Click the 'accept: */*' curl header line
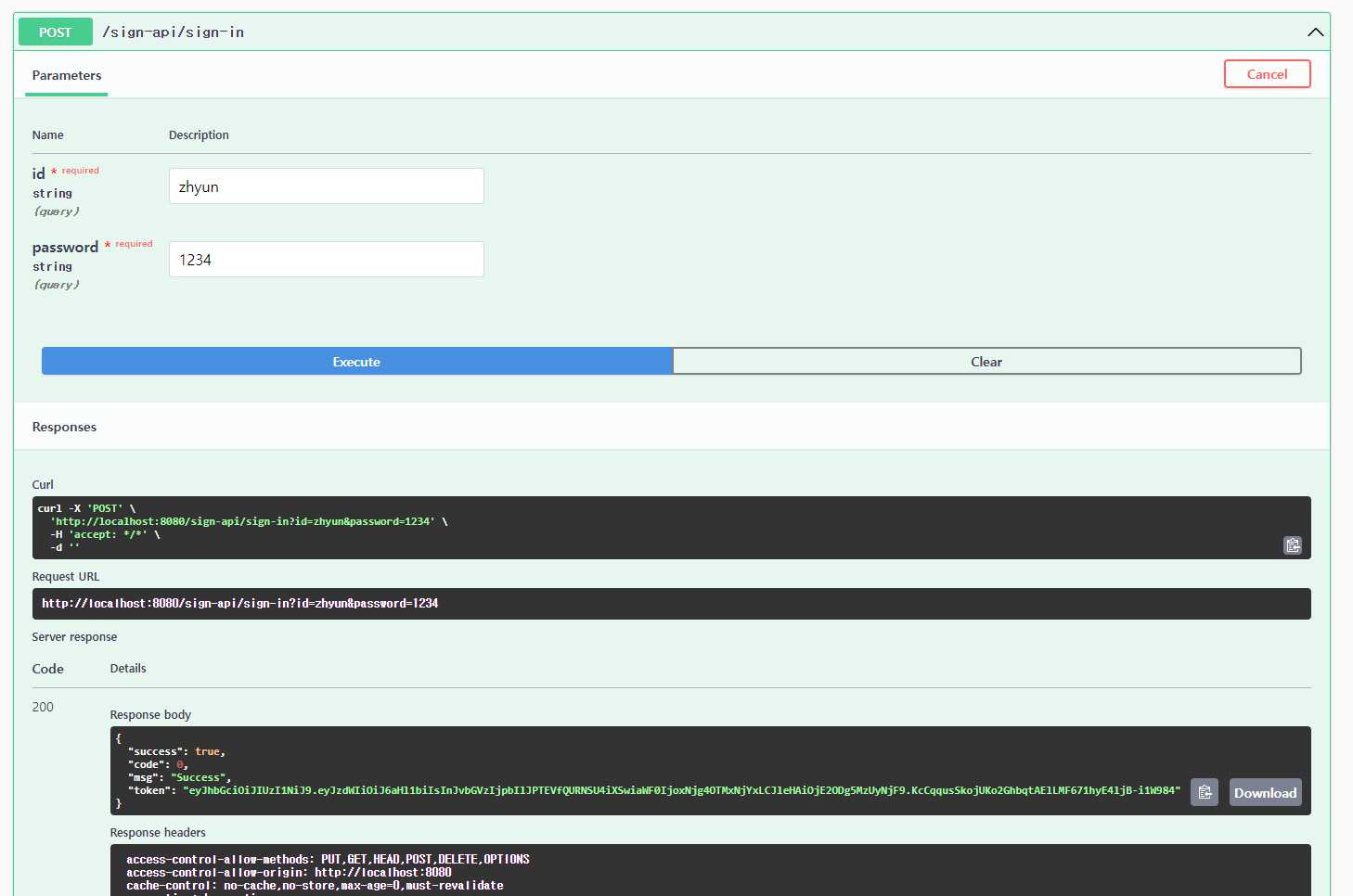Viewport: 1353px width, 896px height. coord(105,535)
